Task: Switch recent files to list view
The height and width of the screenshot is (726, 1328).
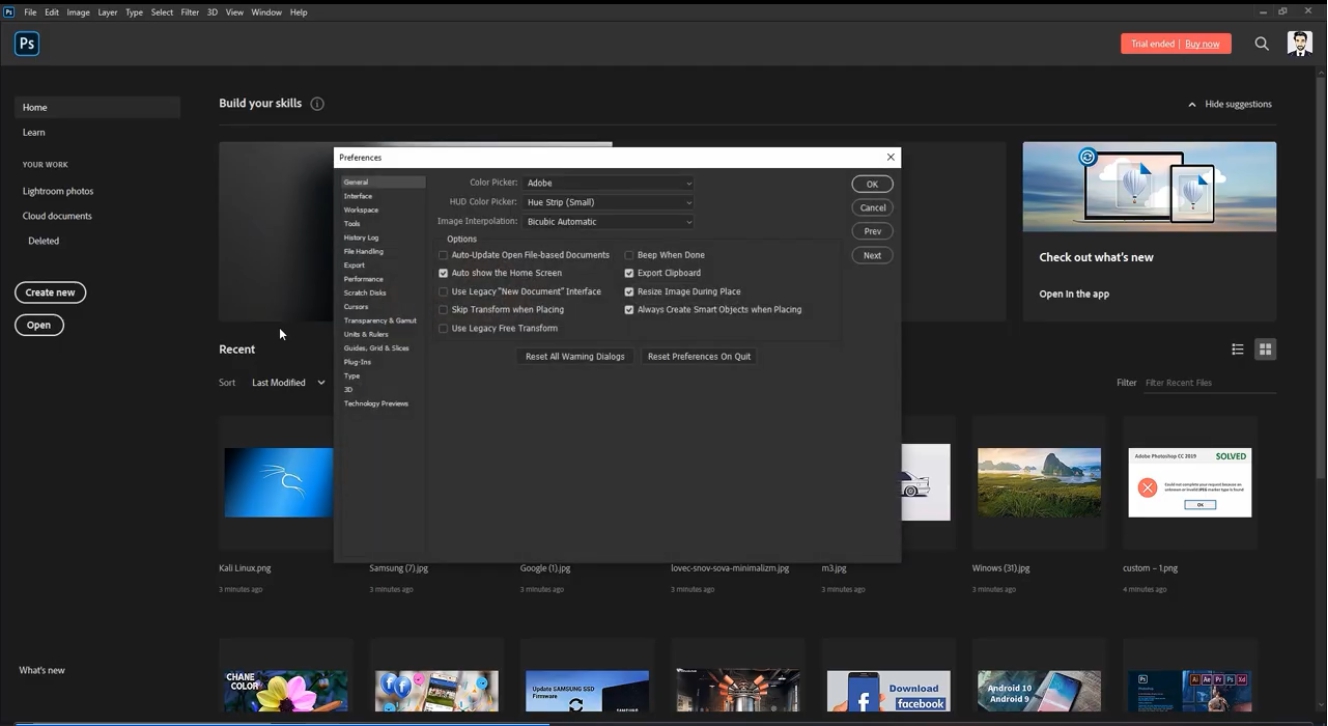Action: [x=1238, y=349]
